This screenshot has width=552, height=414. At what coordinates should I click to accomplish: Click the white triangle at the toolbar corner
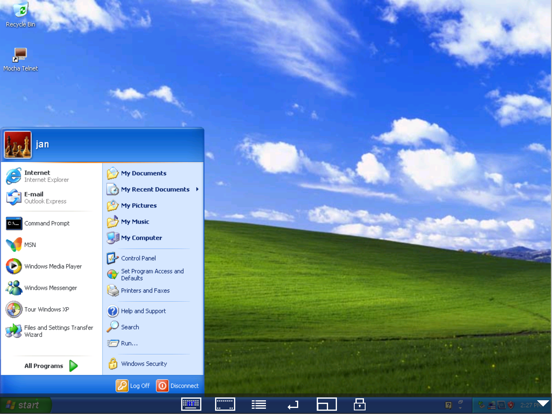tap(543, 403)
